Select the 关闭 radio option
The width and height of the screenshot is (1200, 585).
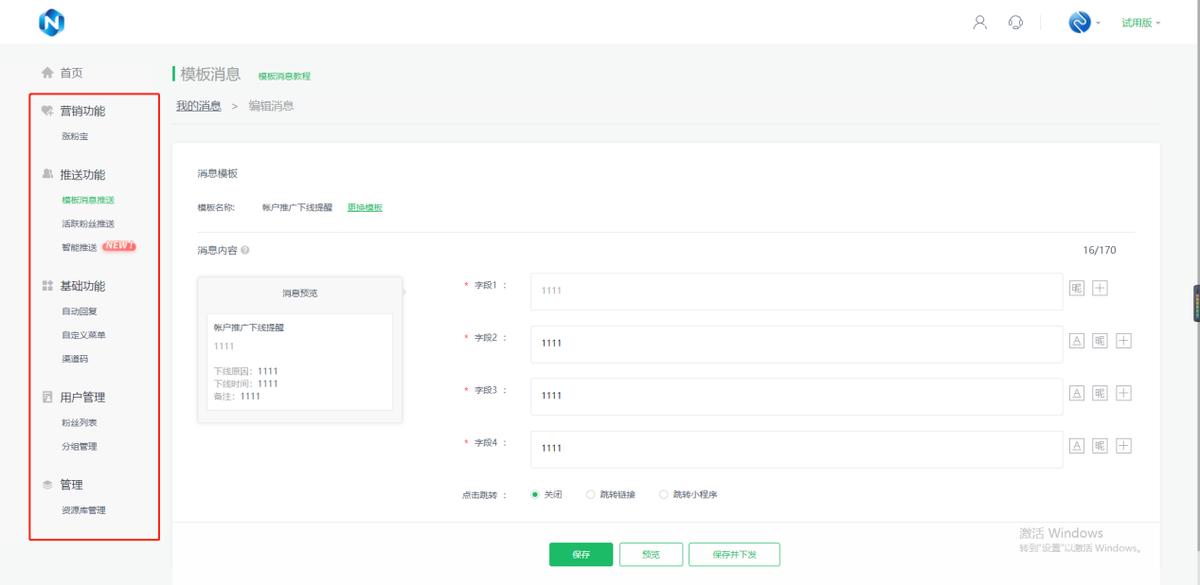tap(536, 494)
